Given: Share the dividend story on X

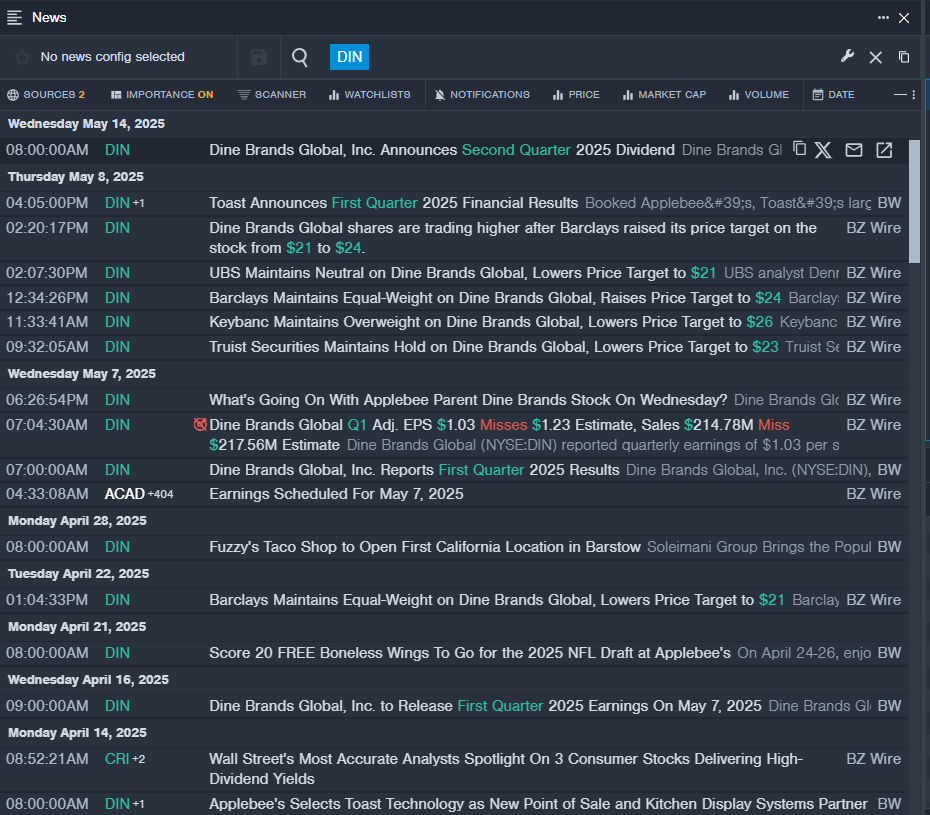Looking at the screenshot, I should [x=823, y=150].
